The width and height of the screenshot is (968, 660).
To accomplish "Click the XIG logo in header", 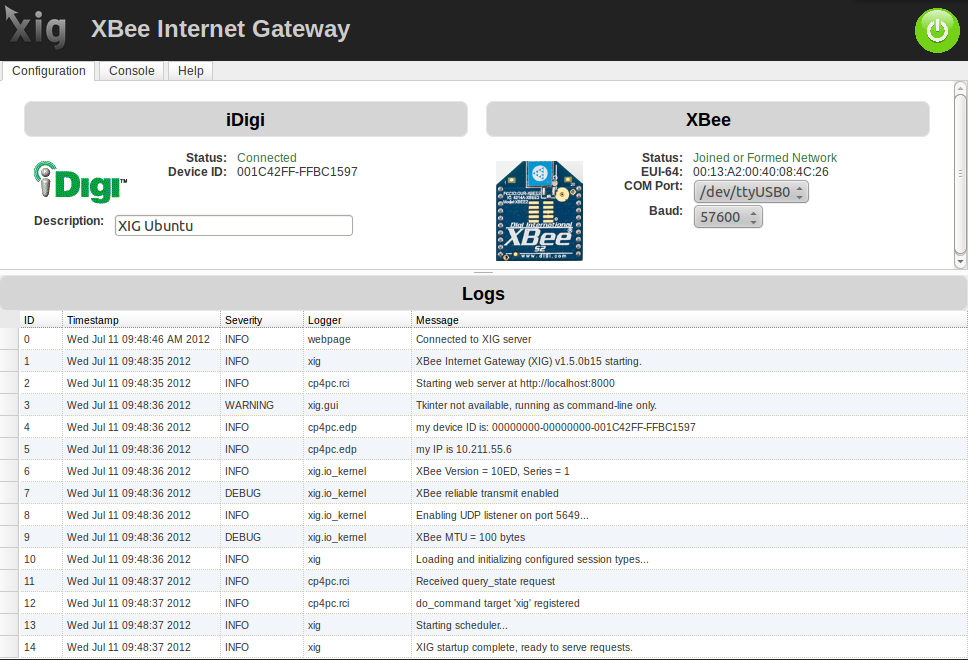I will pyautogui.click(x=36, y=28).
